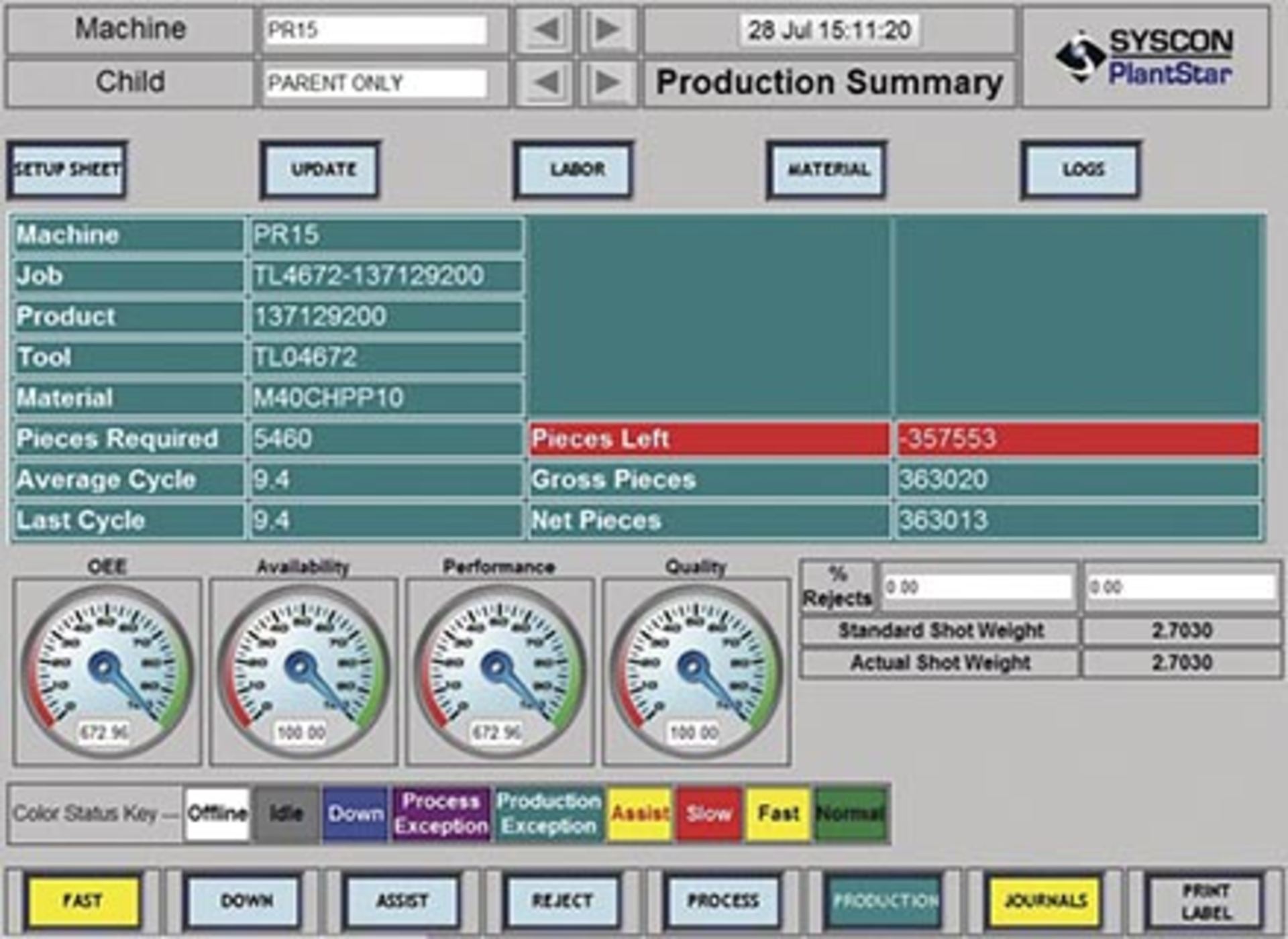Open the SETUP SHEET screen

tap(67, 170)
